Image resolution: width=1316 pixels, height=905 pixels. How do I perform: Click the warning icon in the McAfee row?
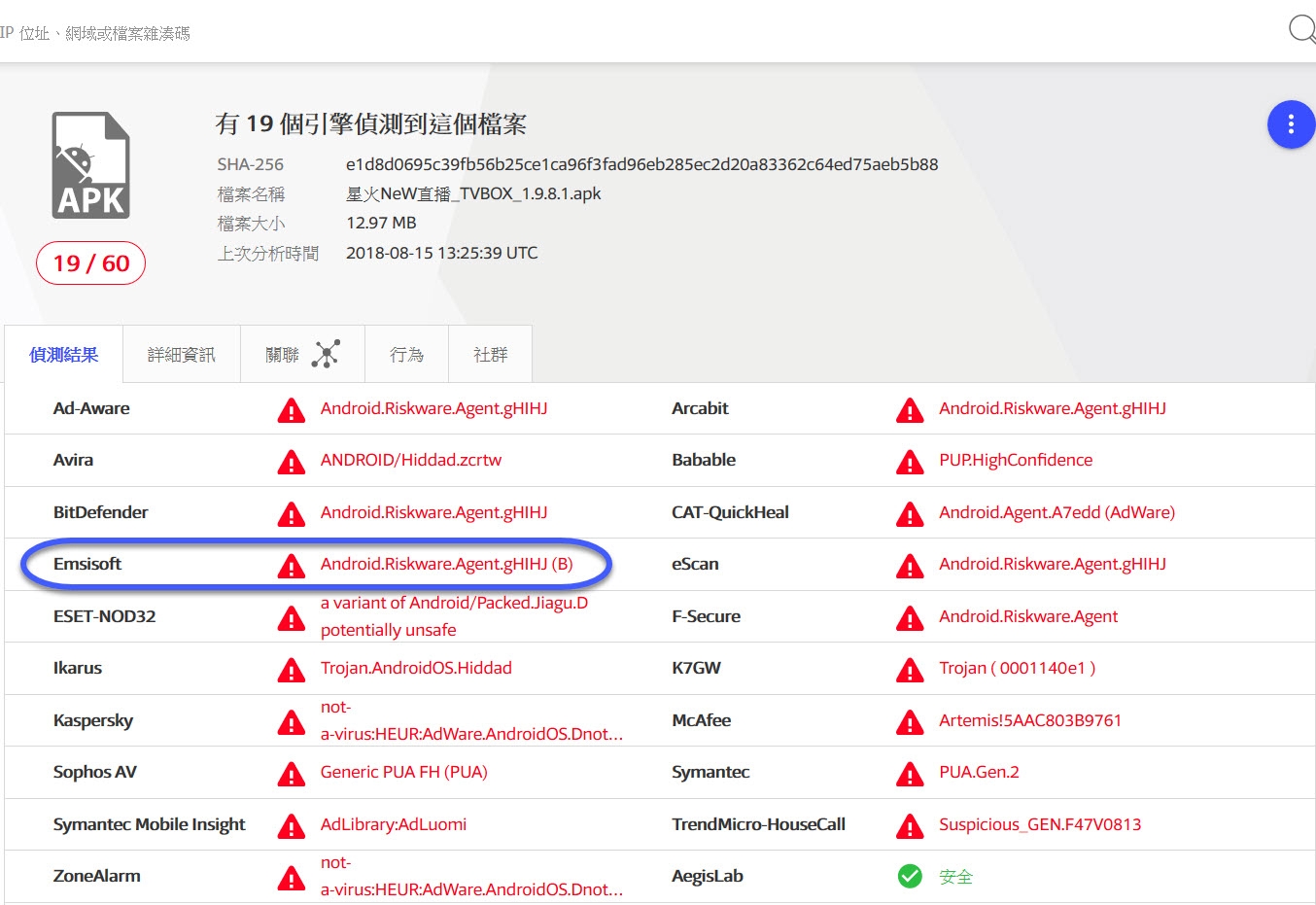pos(910,722)
